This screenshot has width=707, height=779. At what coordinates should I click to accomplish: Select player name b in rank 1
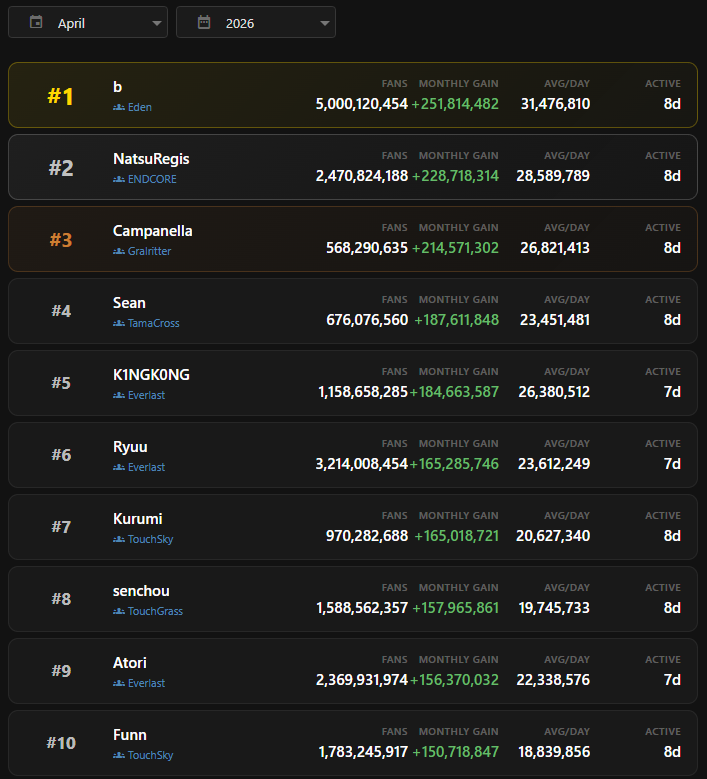tap(117, 87)
